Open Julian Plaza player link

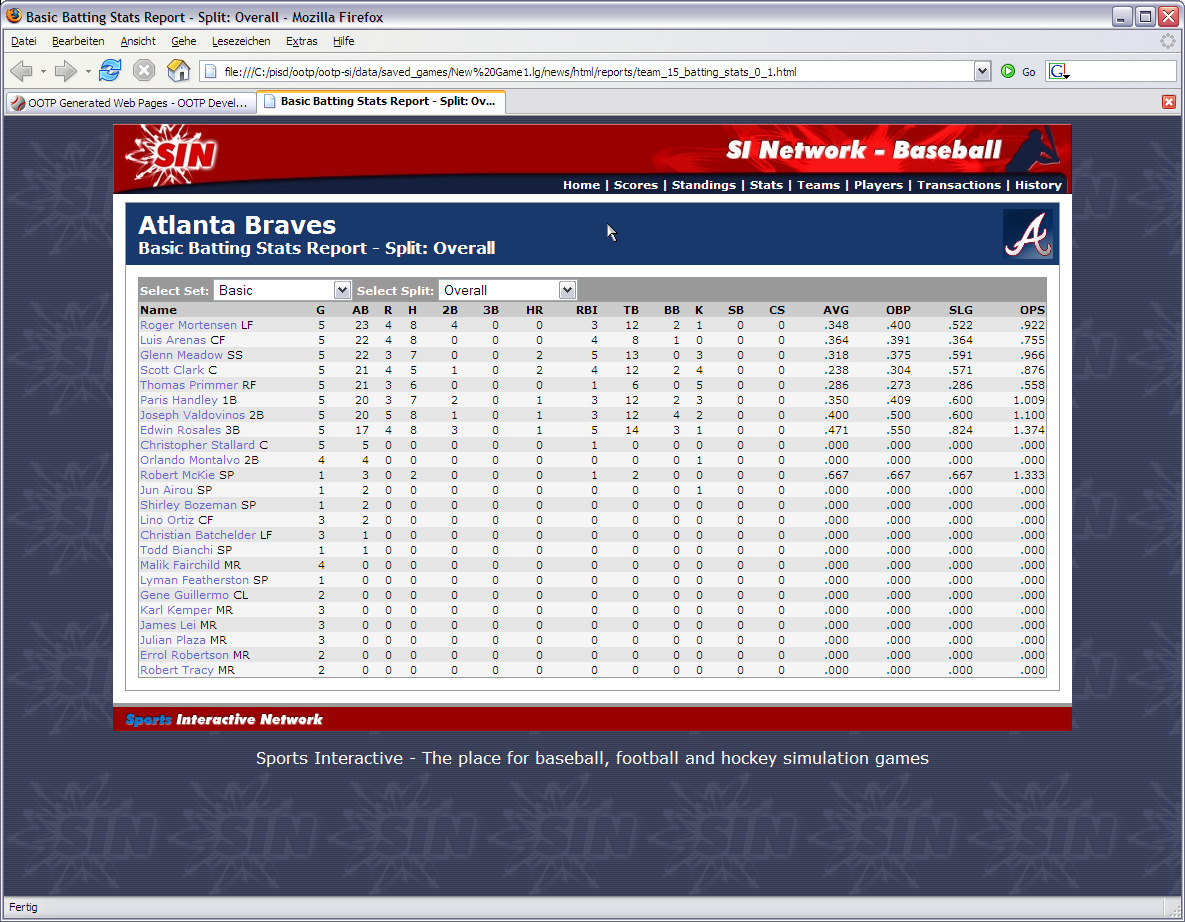click(172, 640)
